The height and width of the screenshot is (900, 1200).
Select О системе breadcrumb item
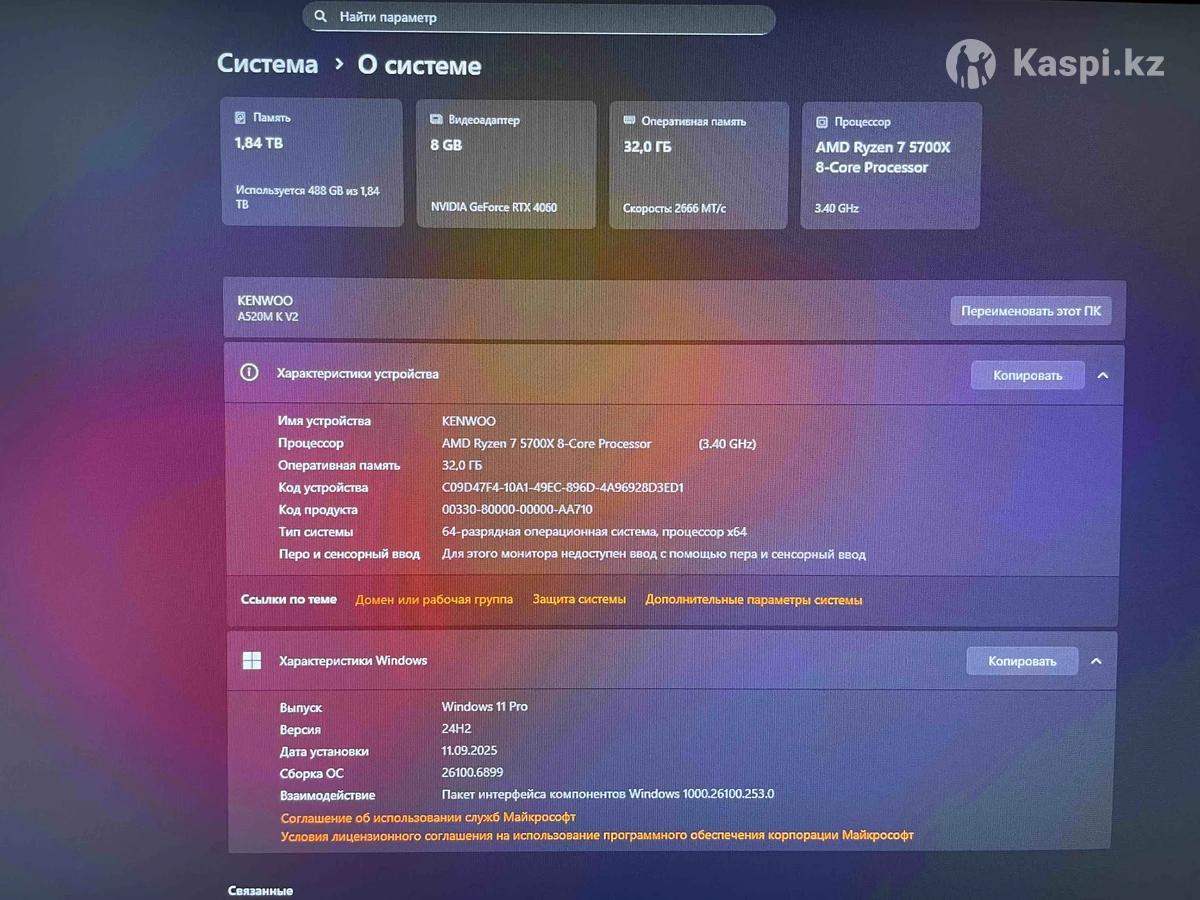coord(419,66)
